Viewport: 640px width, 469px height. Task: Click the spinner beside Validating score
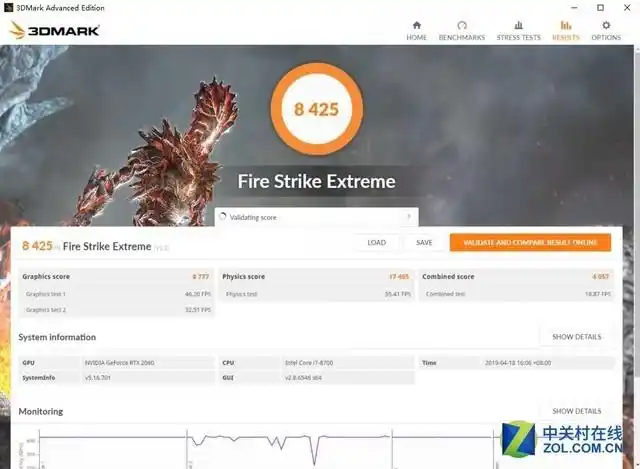pos(223,217)
